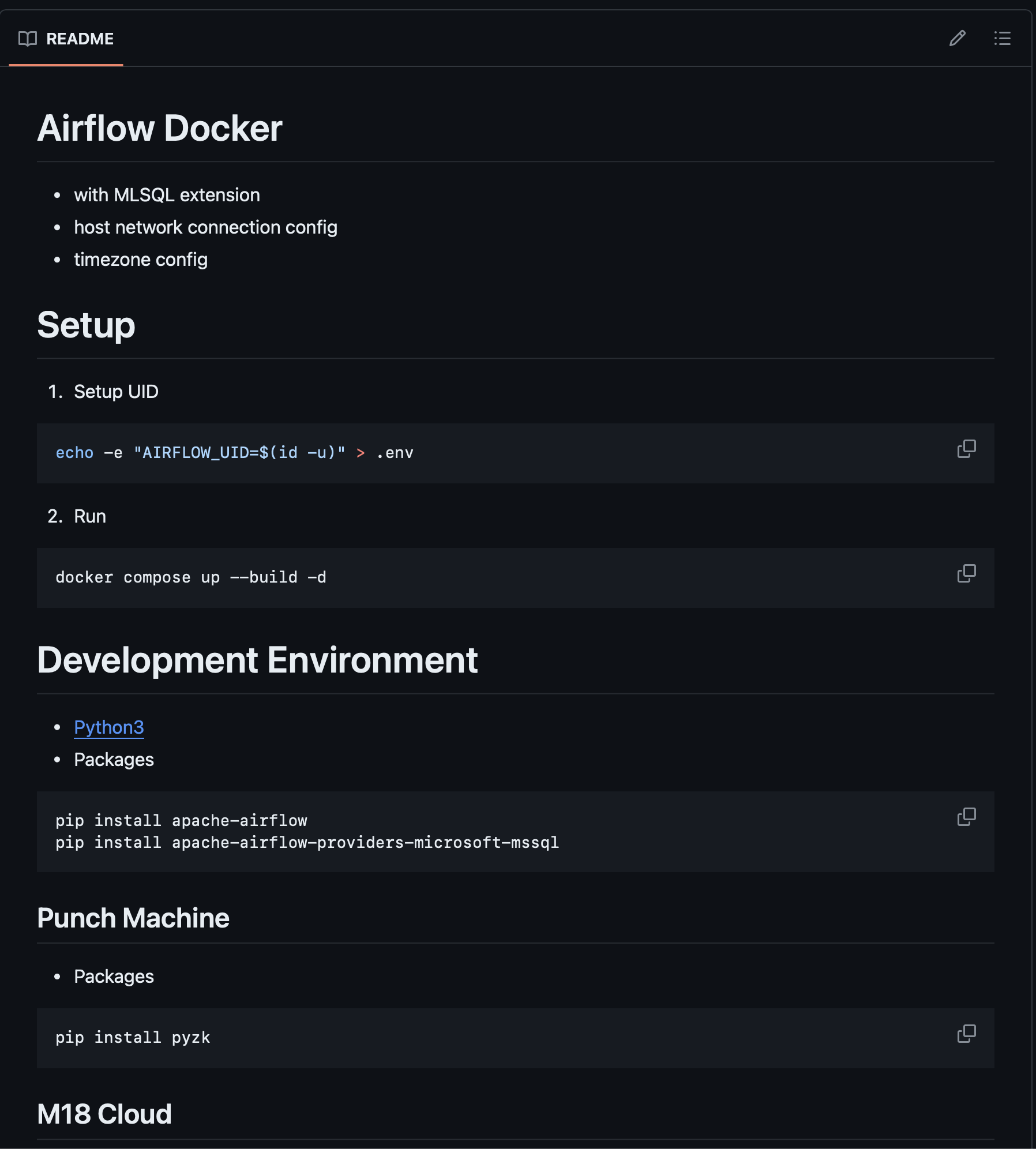
Task: Open the Python3 link
Action: coord(109,727)
